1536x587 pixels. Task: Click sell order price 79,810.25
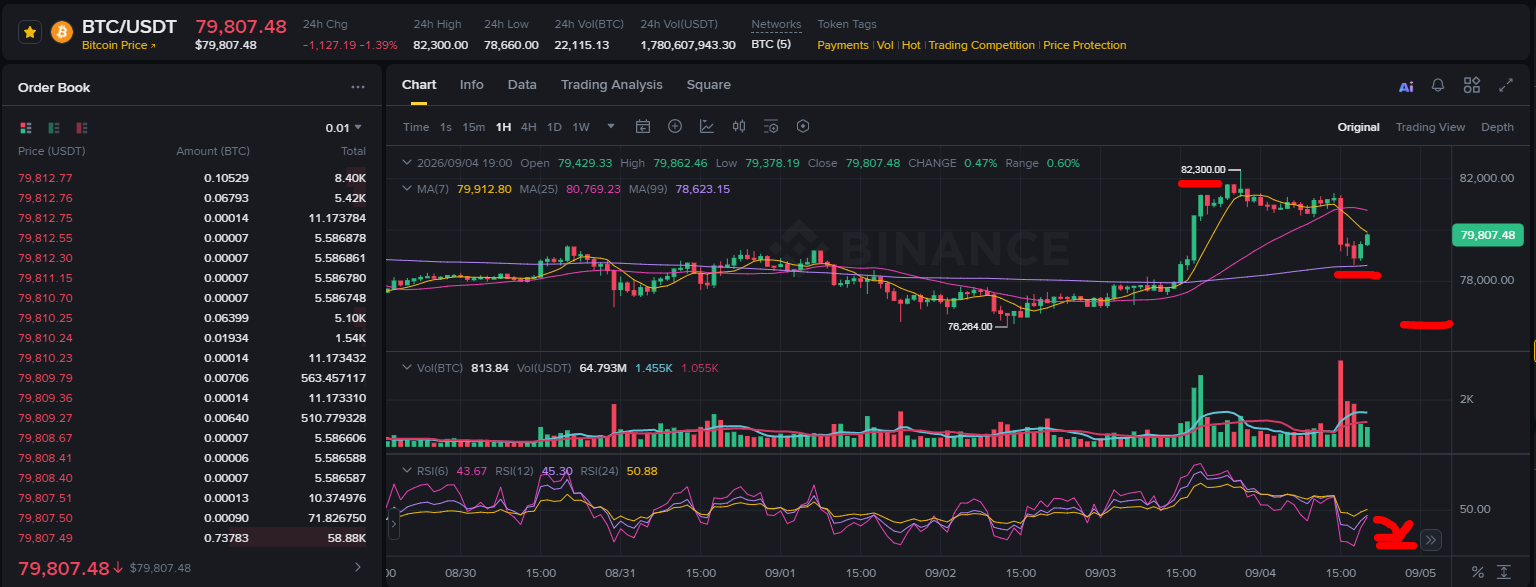pyautogui.click(x=45, y=318)
